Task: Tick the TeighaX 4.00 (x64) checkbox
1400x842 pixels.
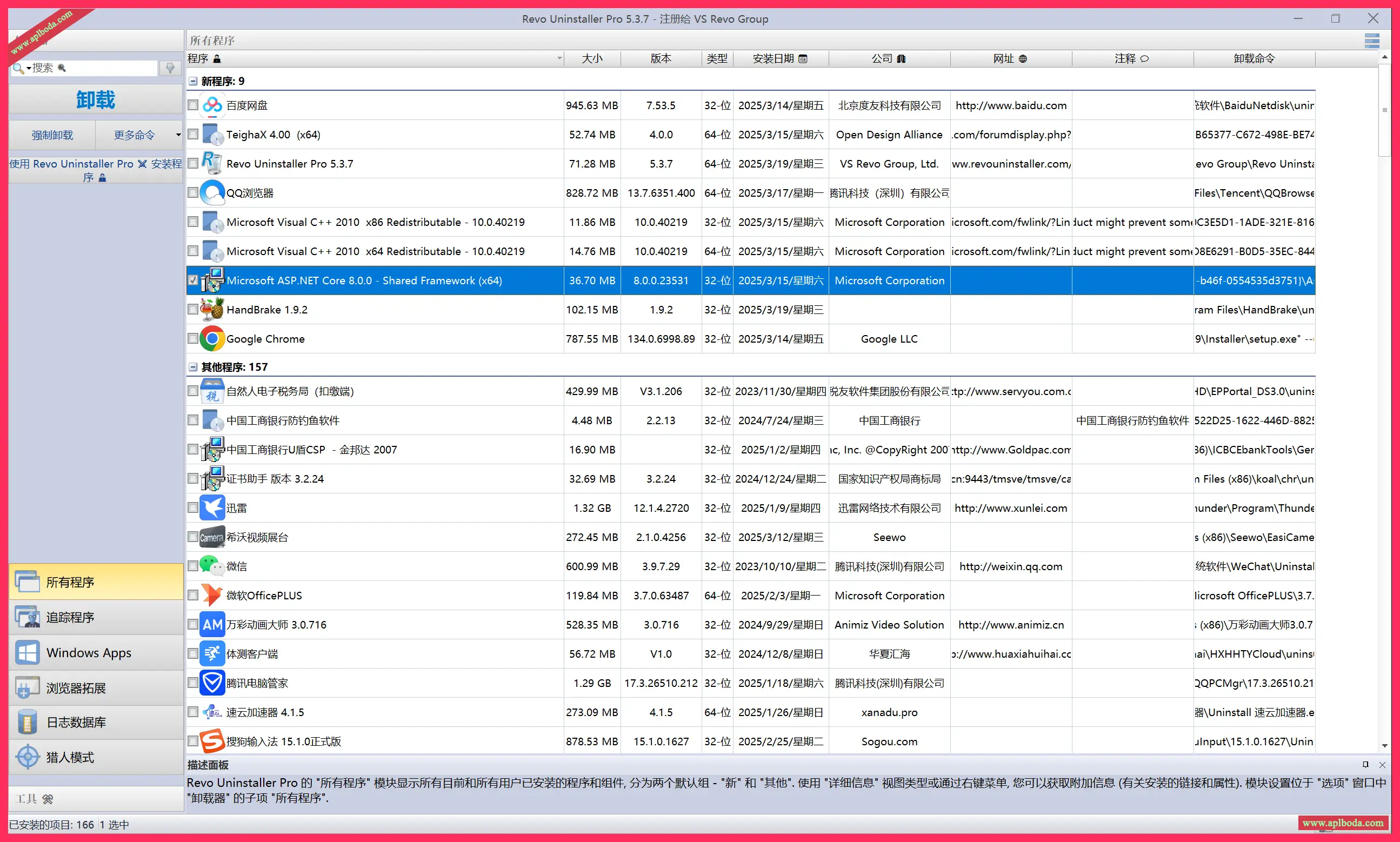Action: coord(193,135)
